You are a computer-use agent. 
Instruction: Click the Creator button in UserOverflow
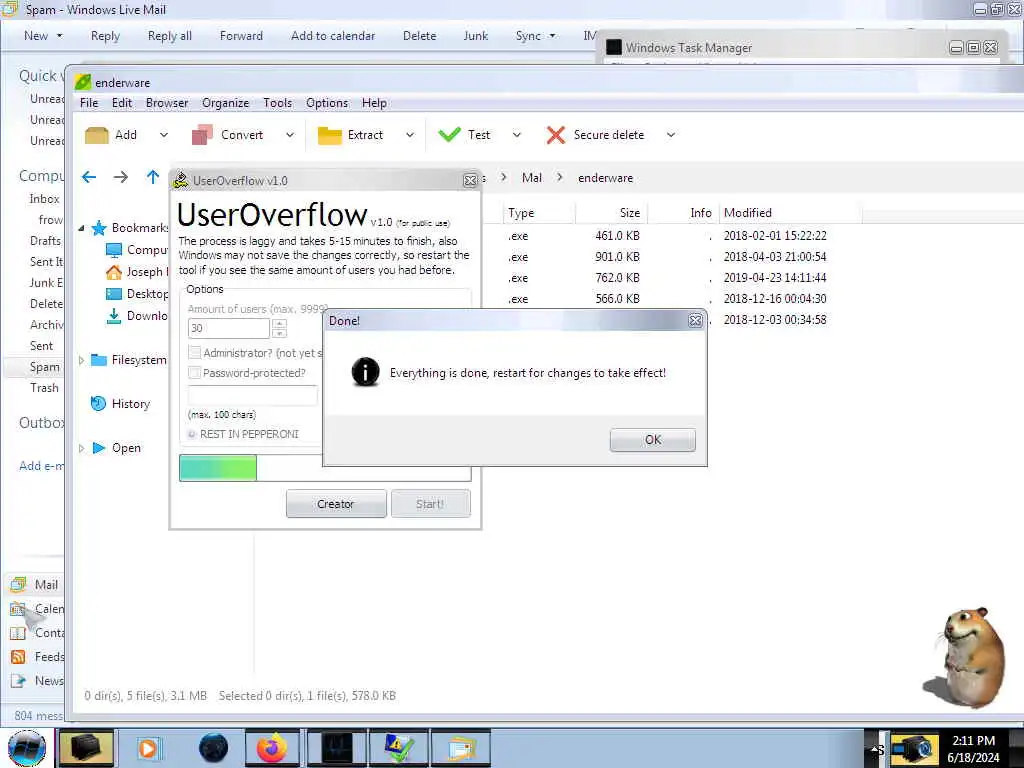coord(336,504)
